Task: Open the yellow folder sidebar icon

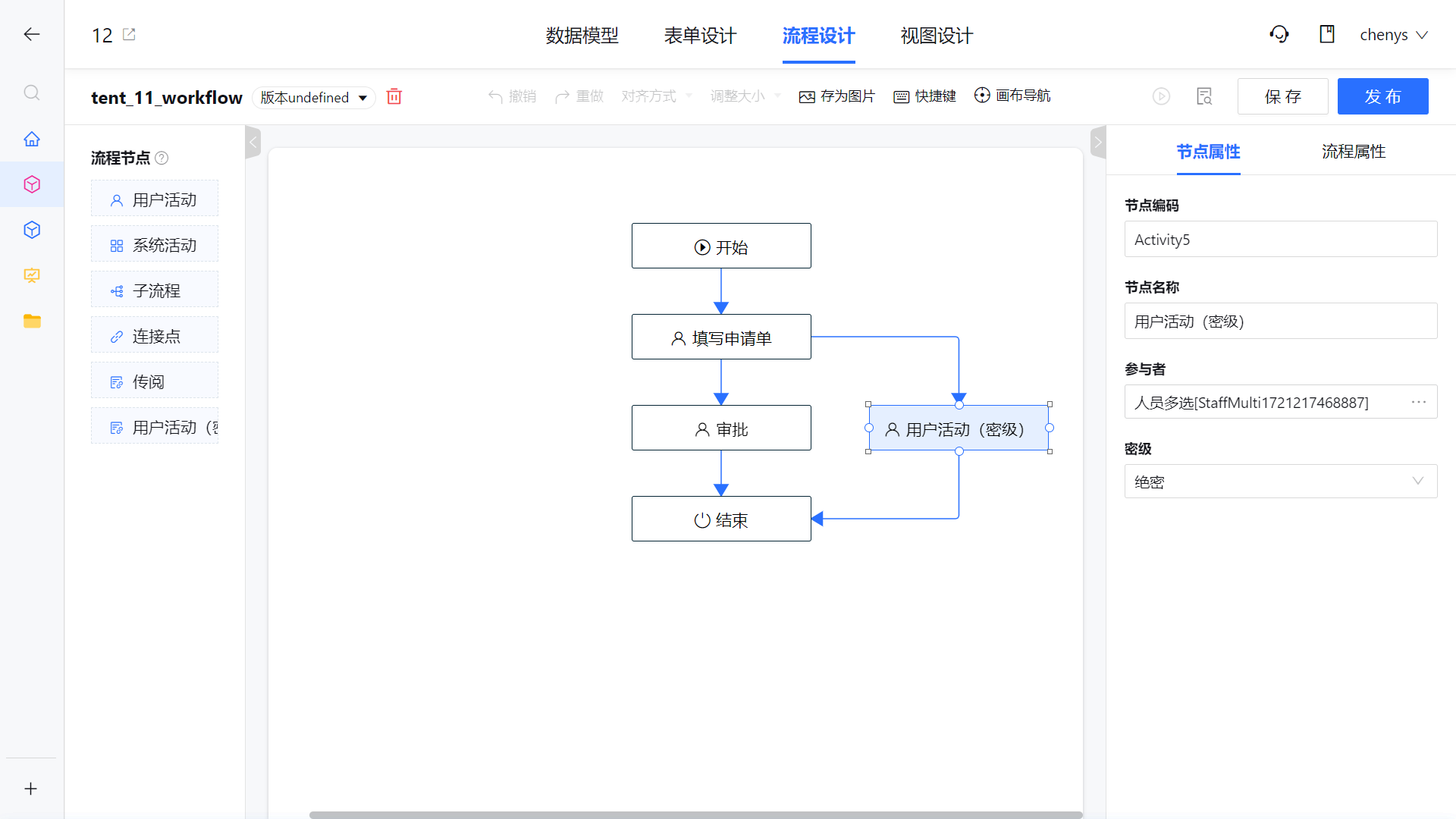Action: pos(32,321)
